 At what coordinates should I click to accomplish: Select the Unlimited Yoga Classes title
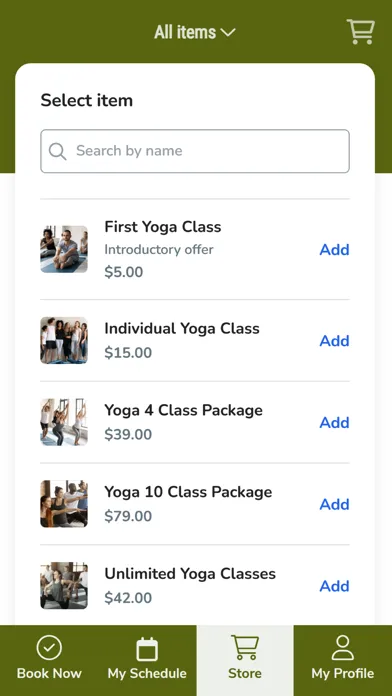click(x=190, y=573)
